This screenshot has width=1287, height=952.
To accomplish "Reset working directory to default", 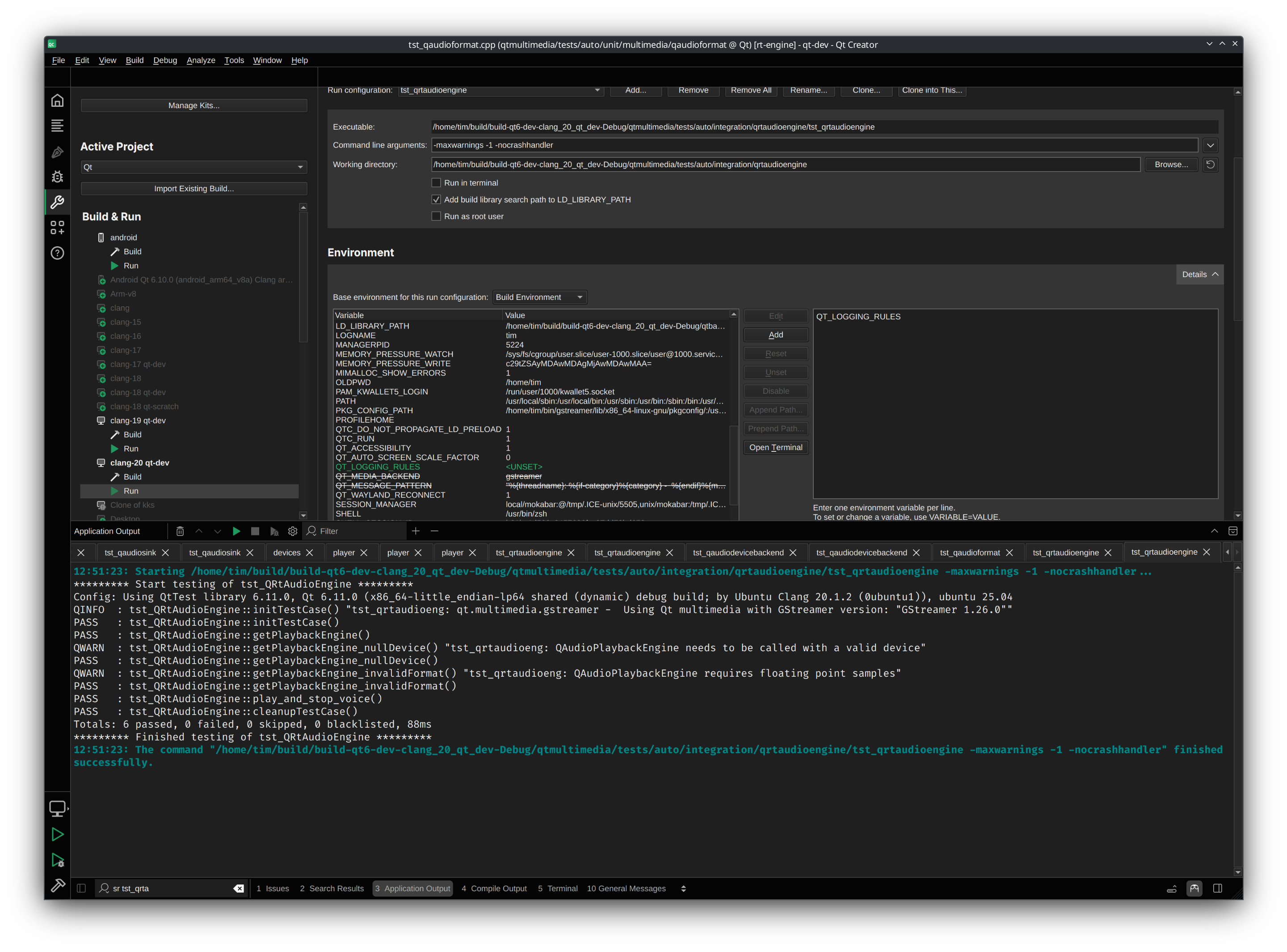I will coord(1211,165).
